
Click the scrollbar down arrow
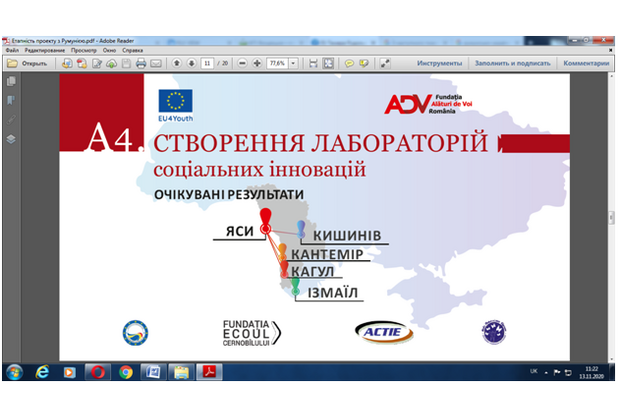[611, 359]
